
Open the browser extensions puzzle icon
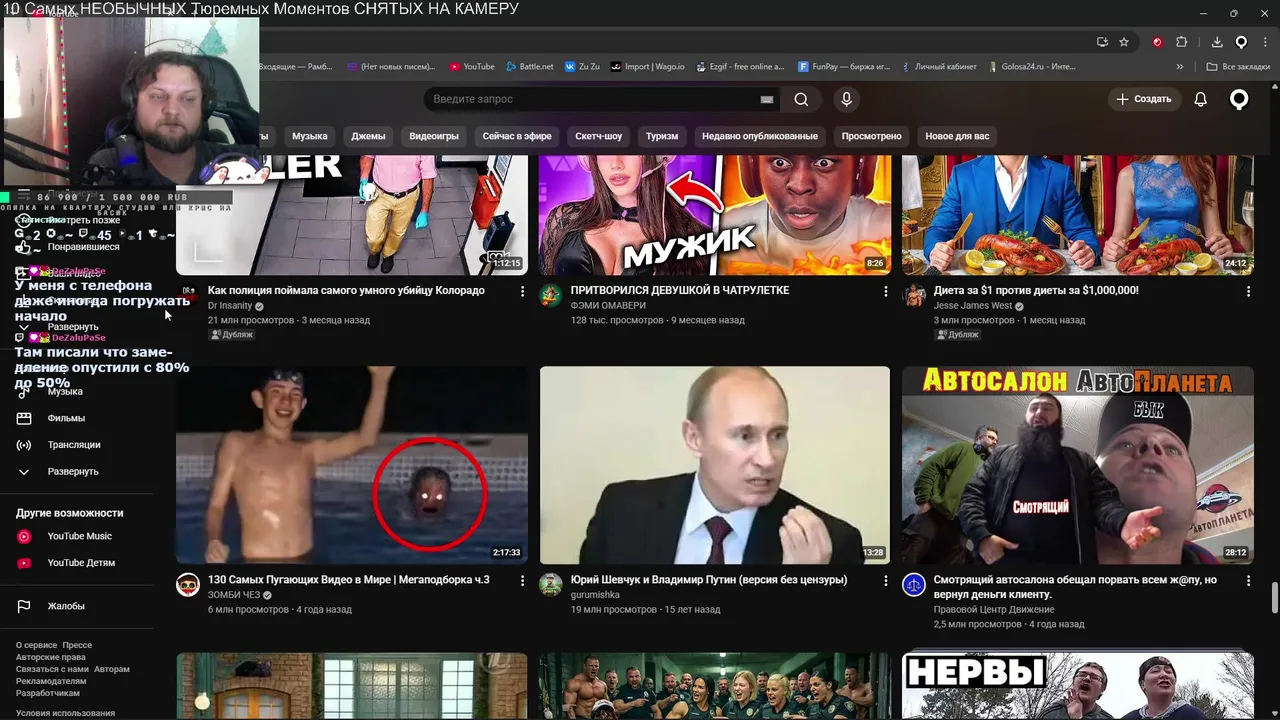tap(1182, 42)
